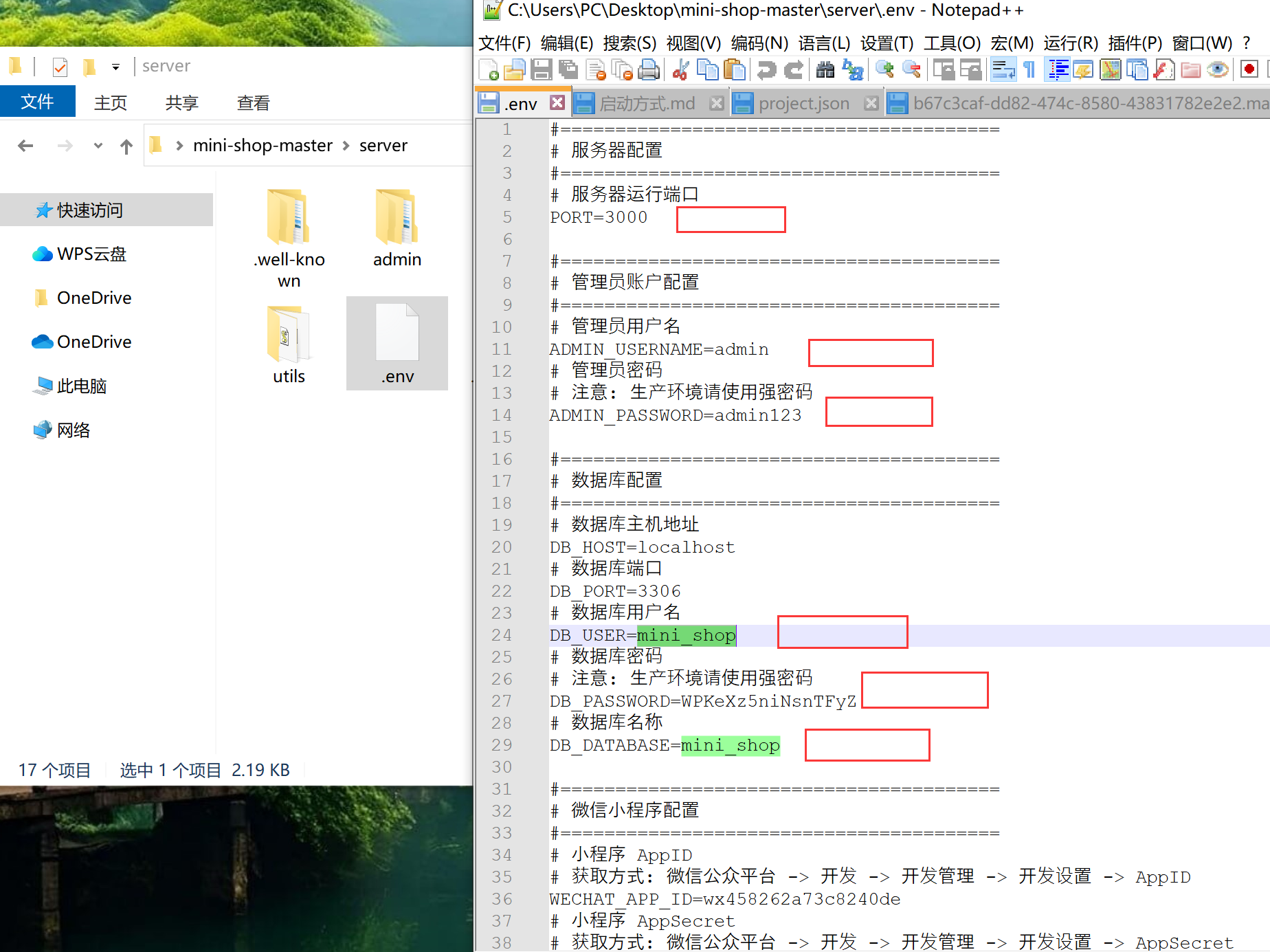Expand the recent locations chevron in Explorer

[x=98, y=146]
